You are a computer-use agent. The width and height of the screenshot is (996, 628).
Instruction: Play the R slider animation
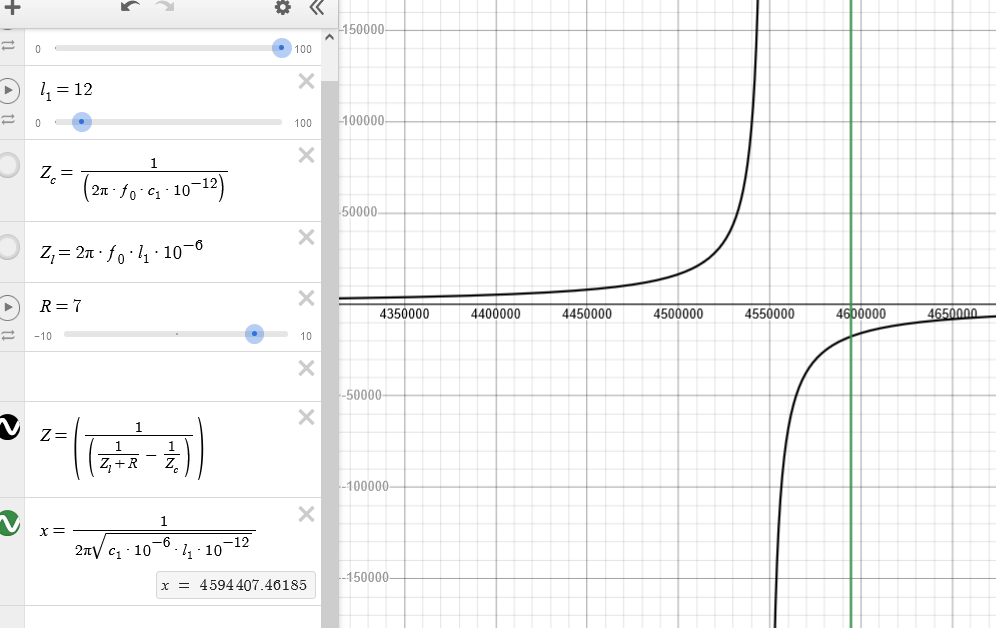pyautogui.click(x=9, y=307)
